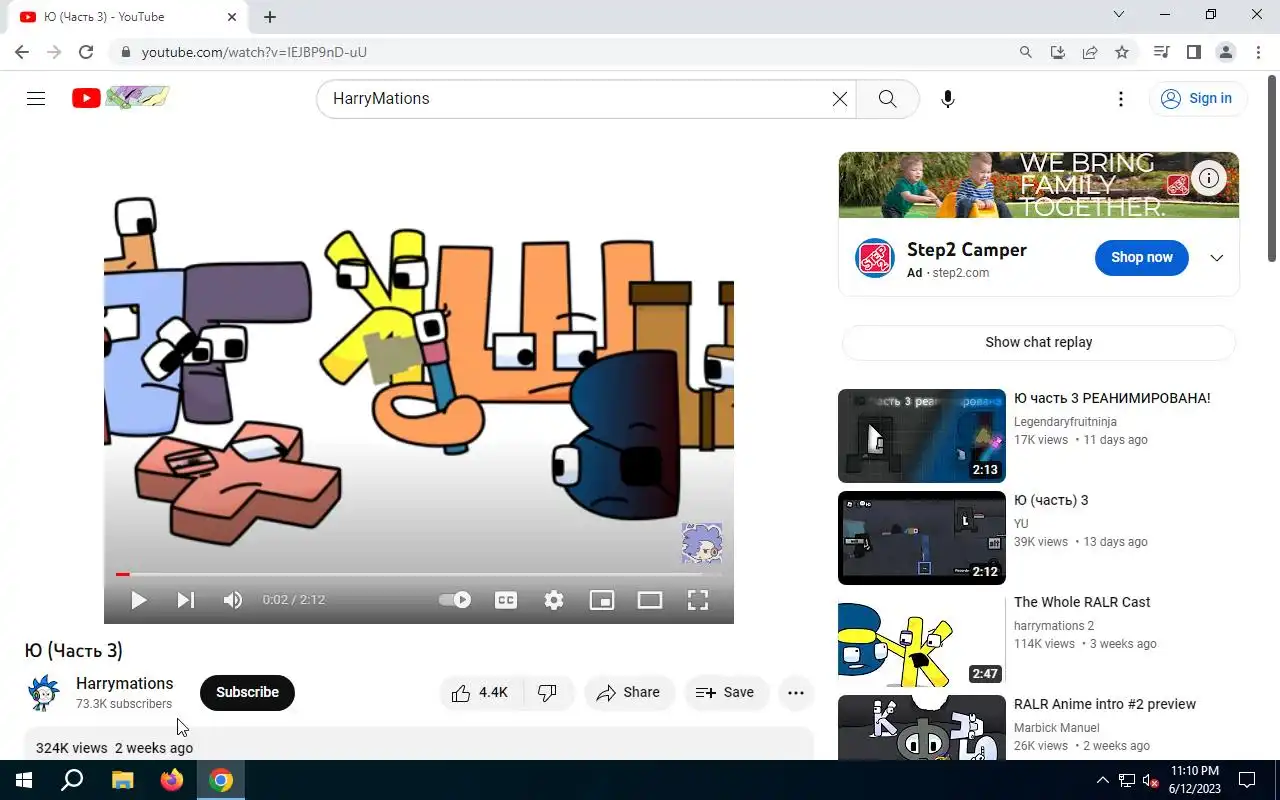Open Chrome profile avatar

coord(1225,52)
